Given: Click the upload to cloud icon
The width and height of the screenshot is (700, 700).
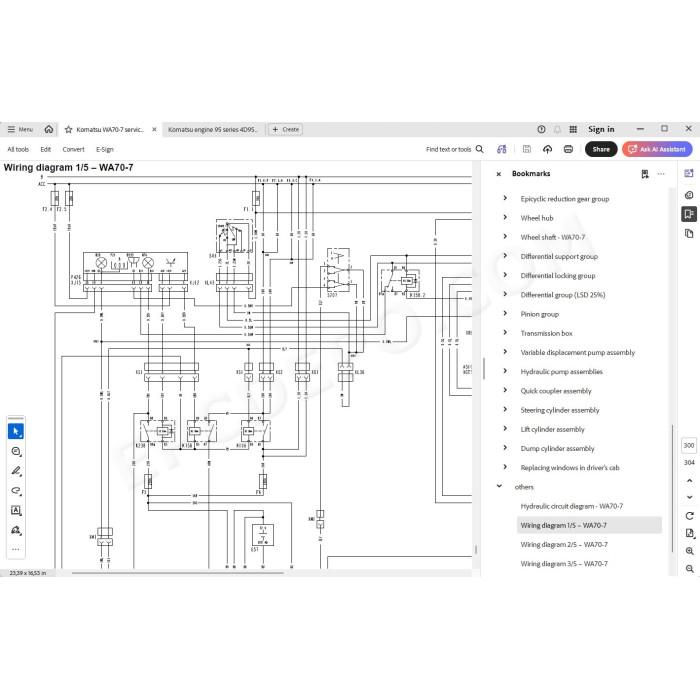Looking at the screenshot, I should [547, 149].
